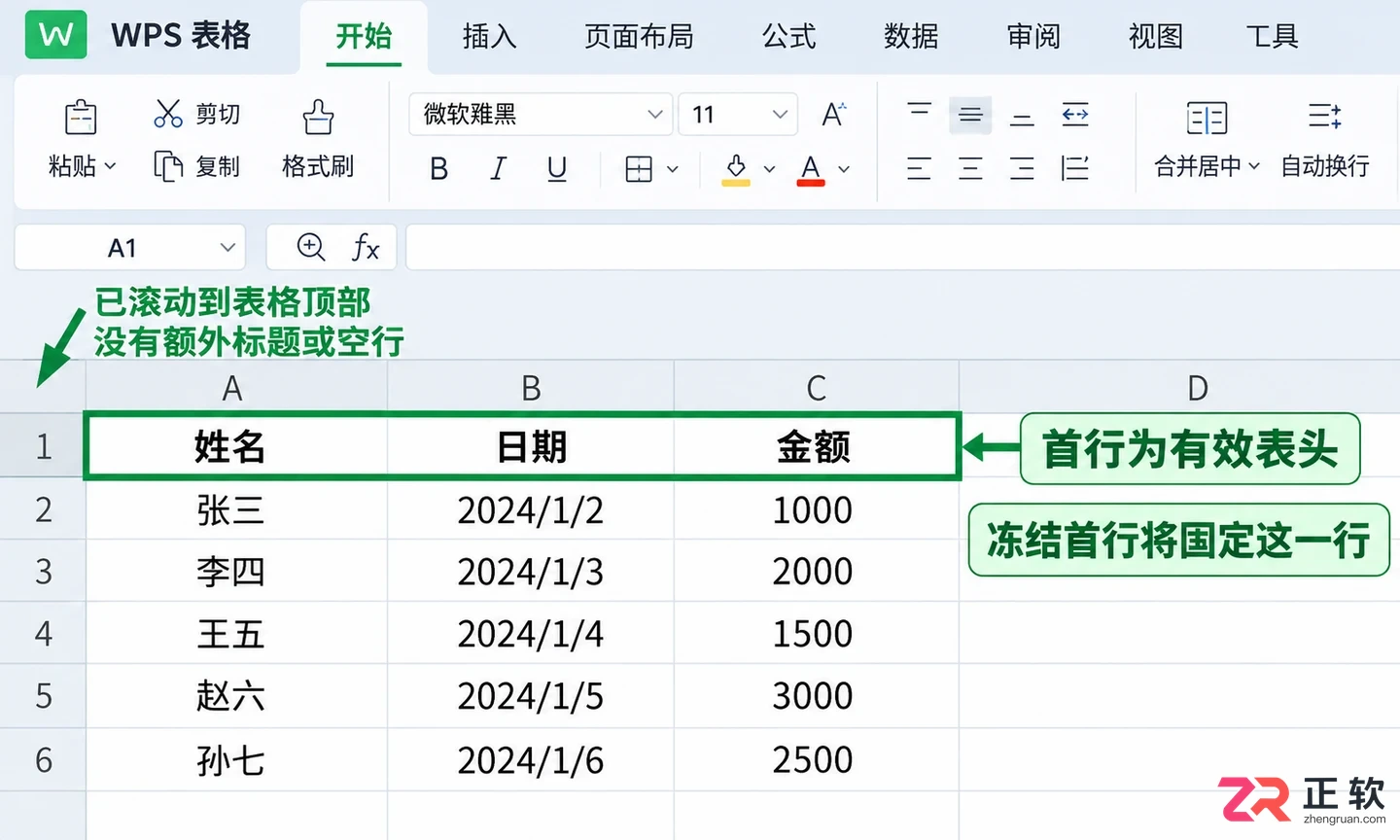Apply cell borders icon
1400x840 pixels.
pyautogui.click(x=639, y=169)
